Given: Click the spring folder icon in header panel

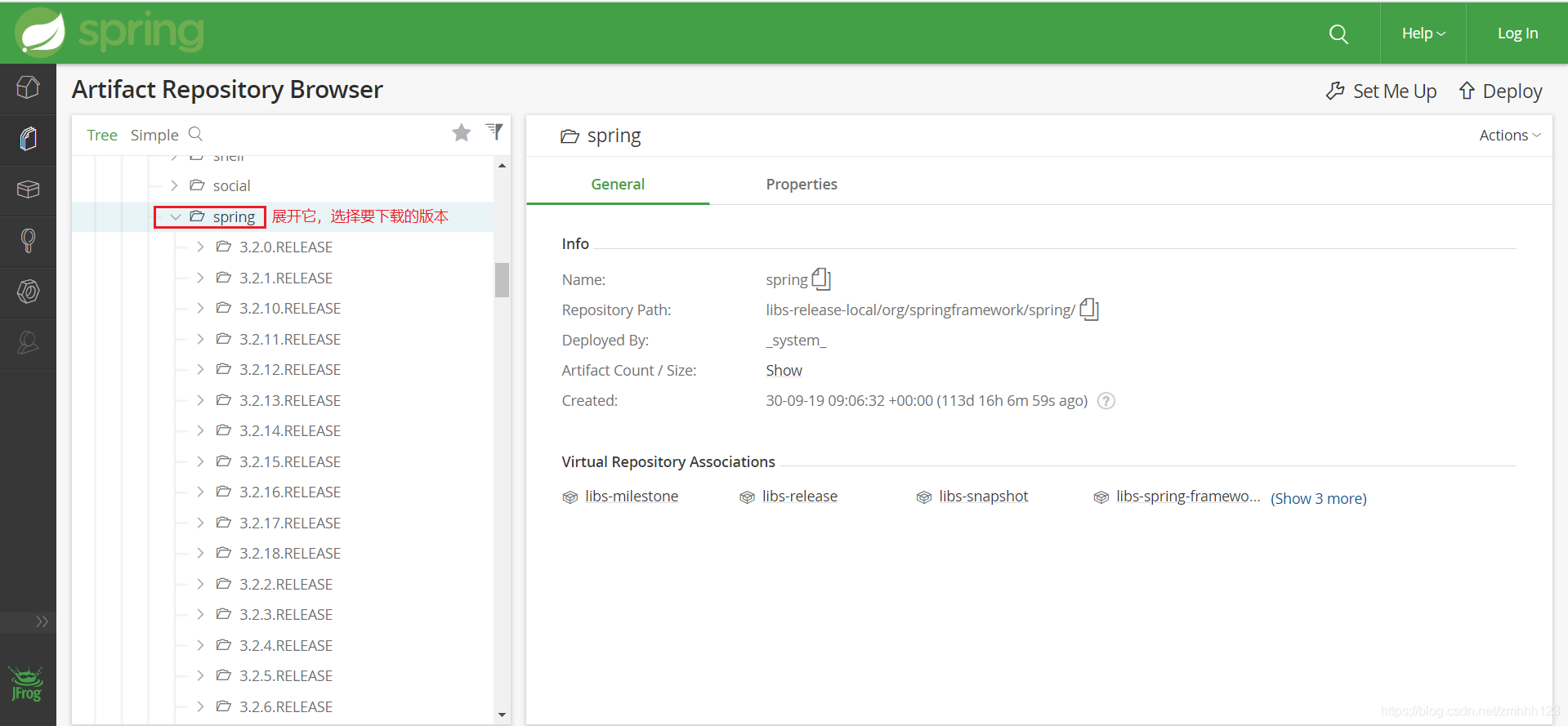Looking at the screenshot, I should coord(570,136).
